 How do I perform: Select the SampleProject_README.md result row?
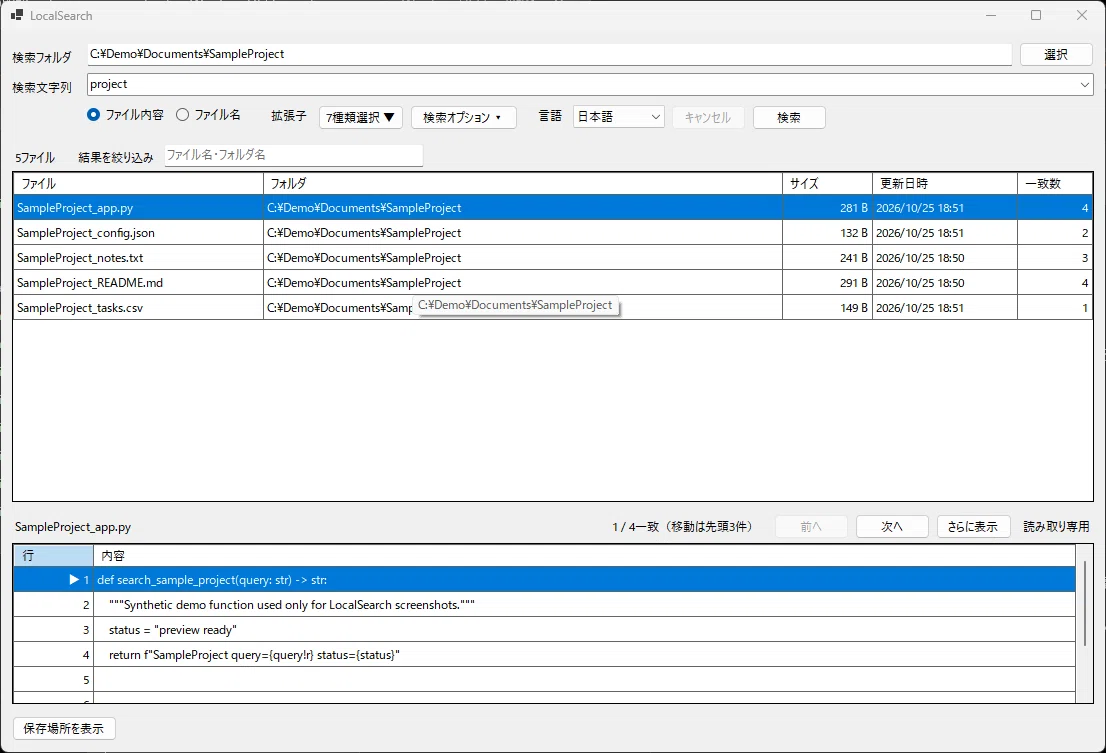(x=553, y=283)
